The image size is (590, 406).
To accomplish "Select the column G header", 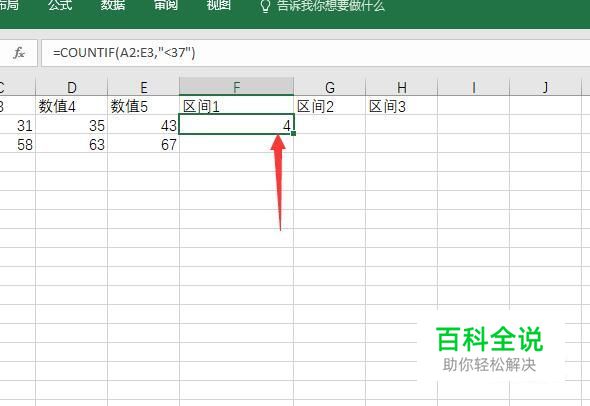I will point(330,87).
